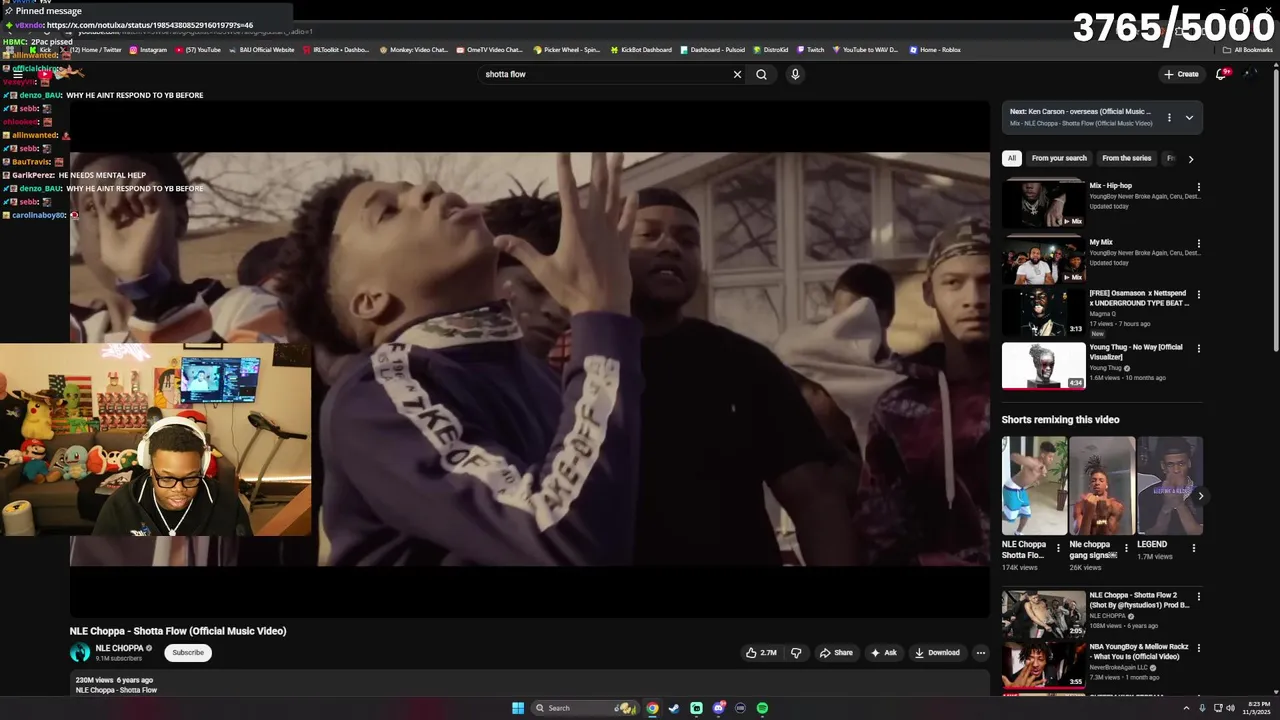
Task: Start voice search with the microphone
Action: (x=795, y=74)
